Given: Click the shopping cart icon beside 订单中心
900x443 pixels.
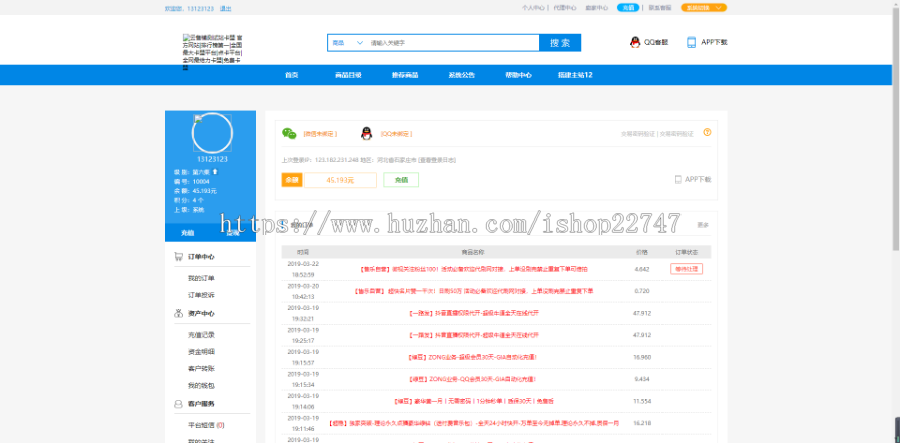Looking at the screenshot, I should point(179,257).
